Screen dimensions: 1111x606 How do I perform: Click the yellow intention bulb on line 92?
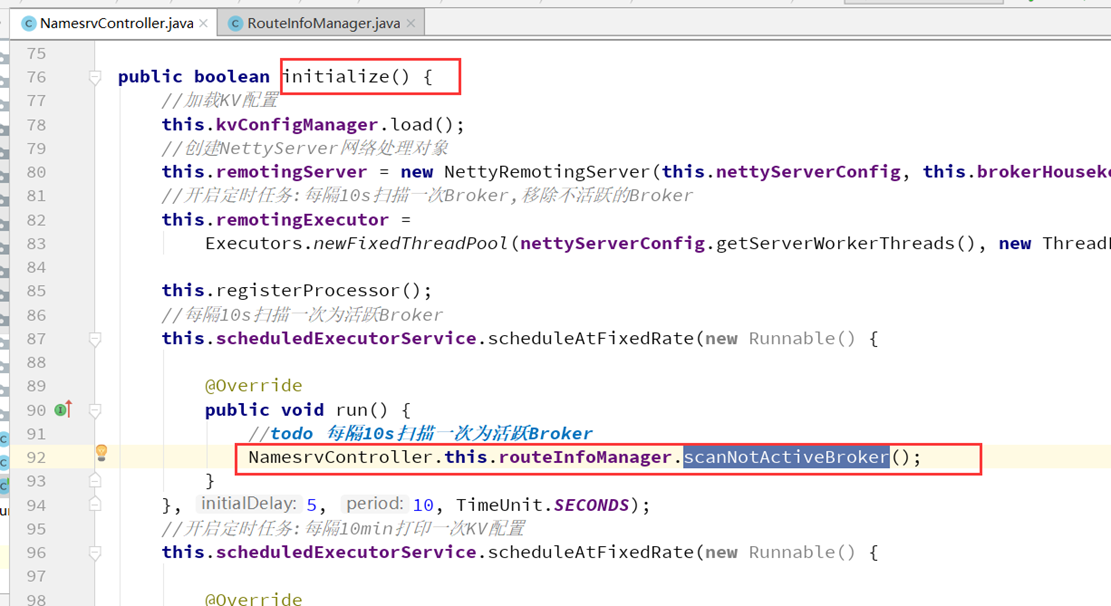[101, 452]
